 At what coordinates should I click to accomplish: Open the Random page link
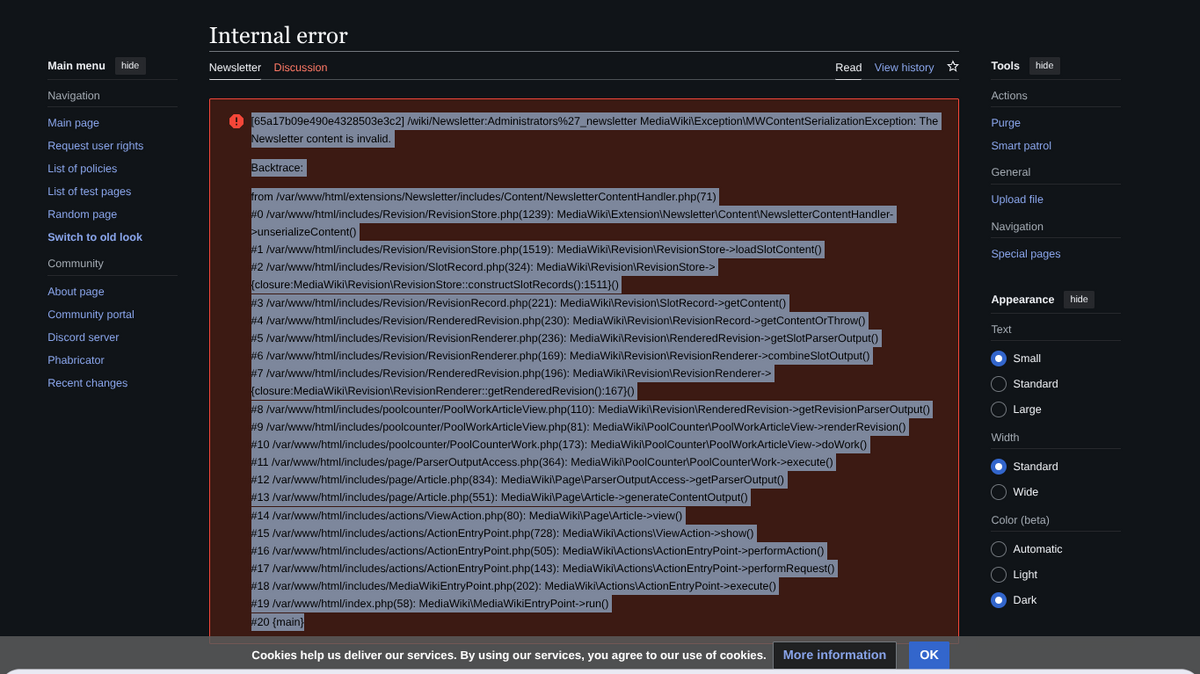[x=82, y=215]
